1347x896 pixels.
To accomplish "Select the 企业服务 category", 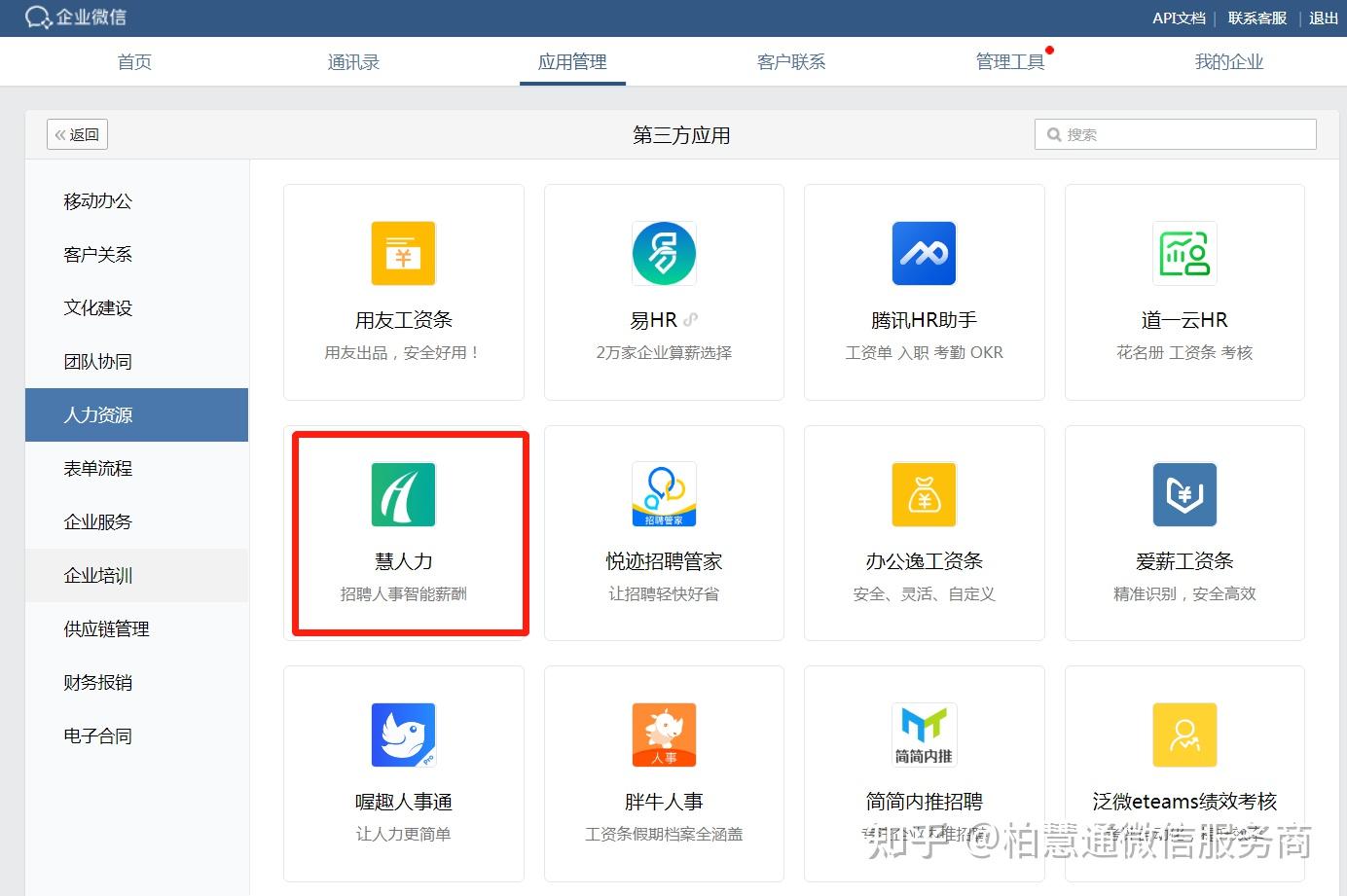I will pos(137,522).
